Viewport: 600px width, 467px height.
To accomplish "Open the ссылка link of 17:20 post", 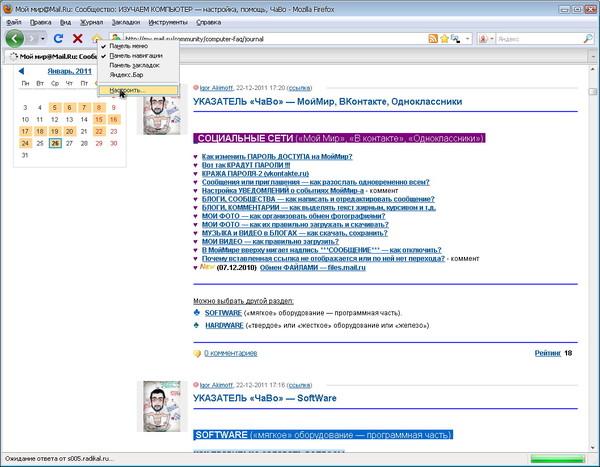I will tap(299, 88).
